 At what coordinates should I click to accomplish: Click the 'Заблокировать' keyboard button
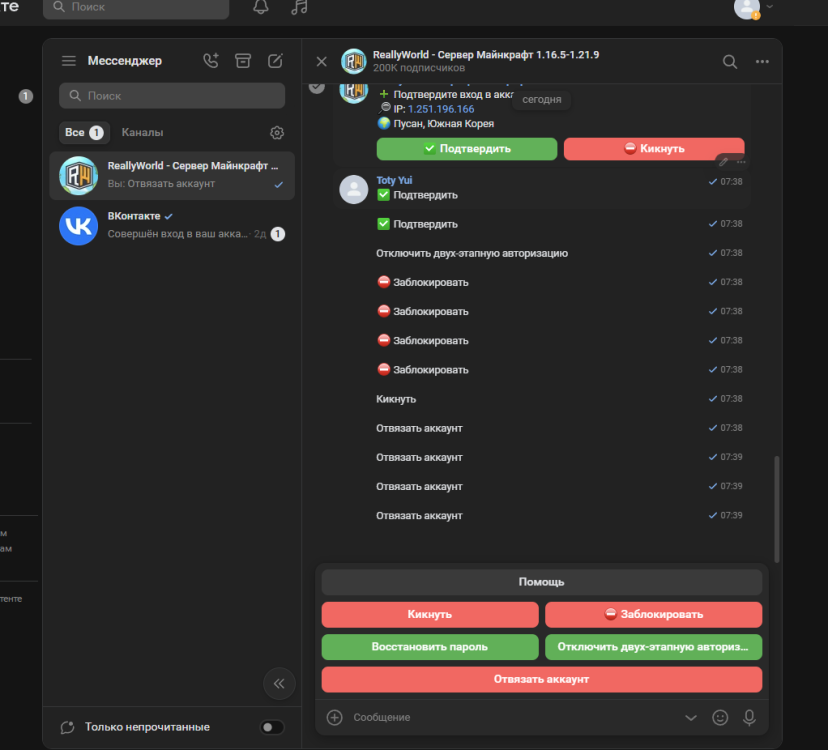654,614
